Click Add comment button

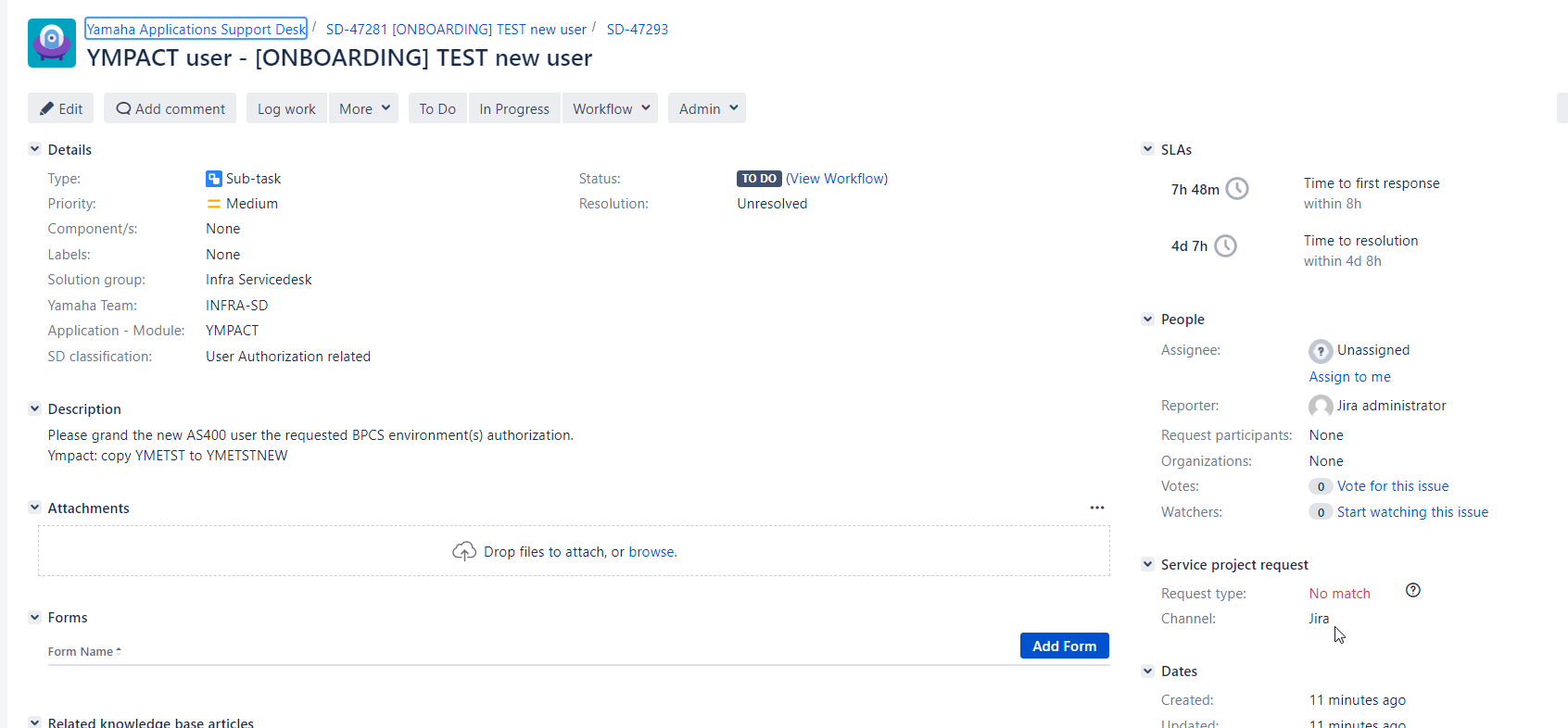[171, 108]
